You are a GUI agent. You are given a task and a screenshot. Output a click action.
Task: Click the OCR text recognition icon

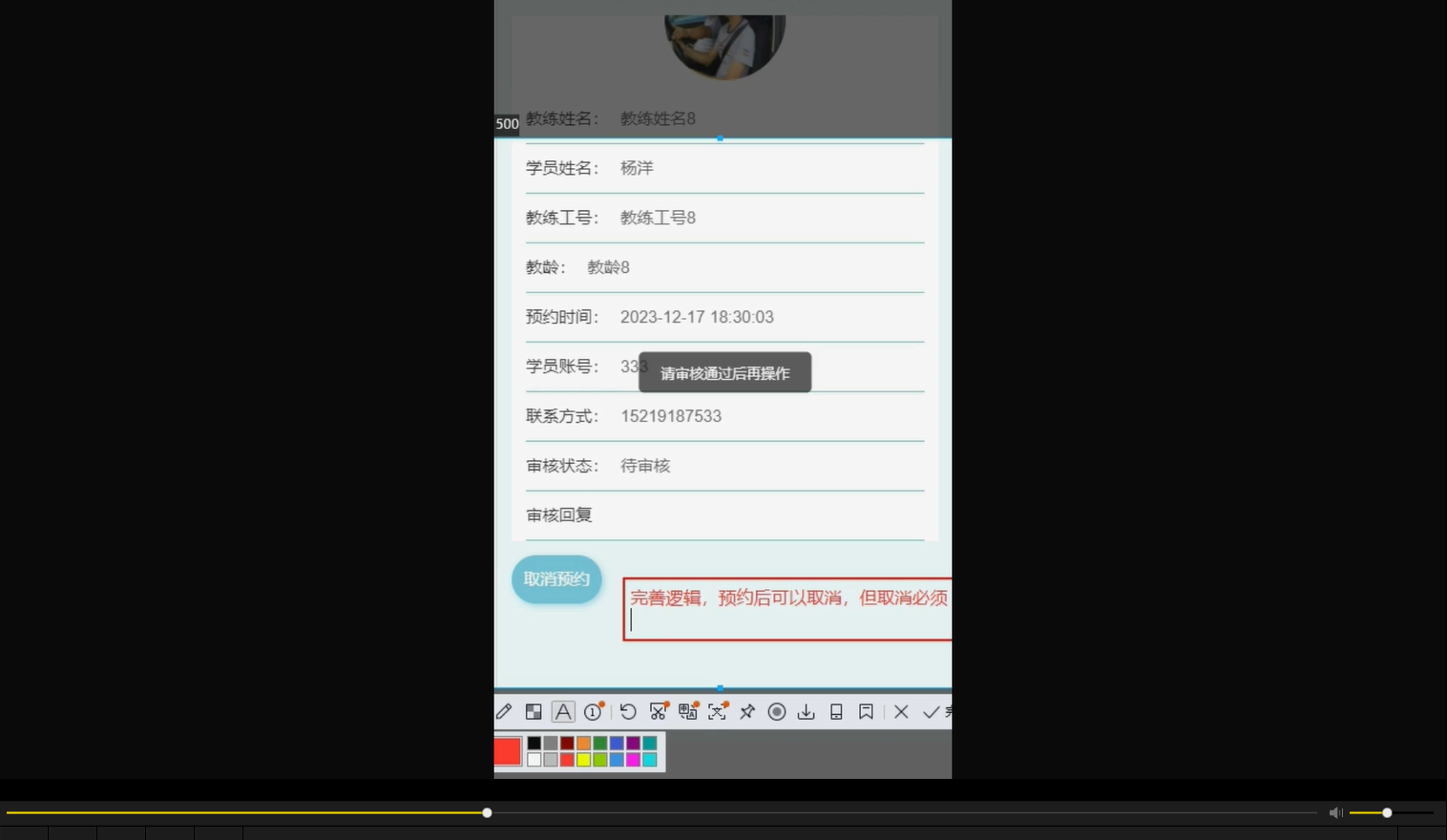pyautogui.click(x=717, y=711)
